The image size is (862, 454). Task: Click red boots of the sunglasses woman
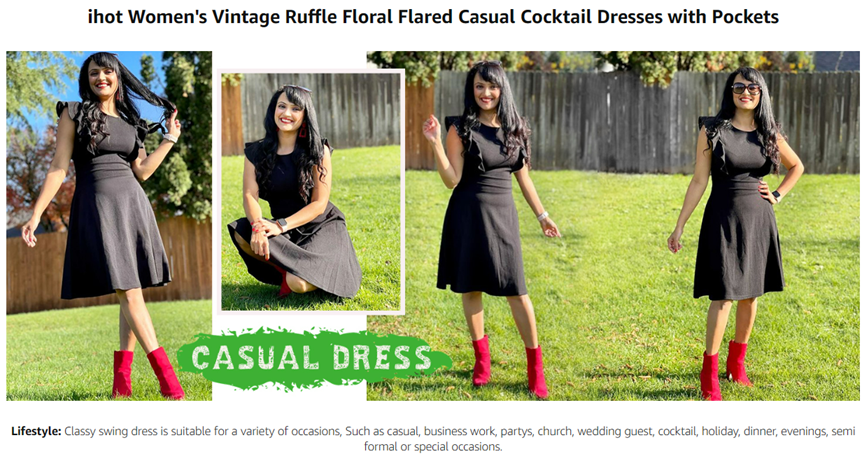tap(725, 369)
